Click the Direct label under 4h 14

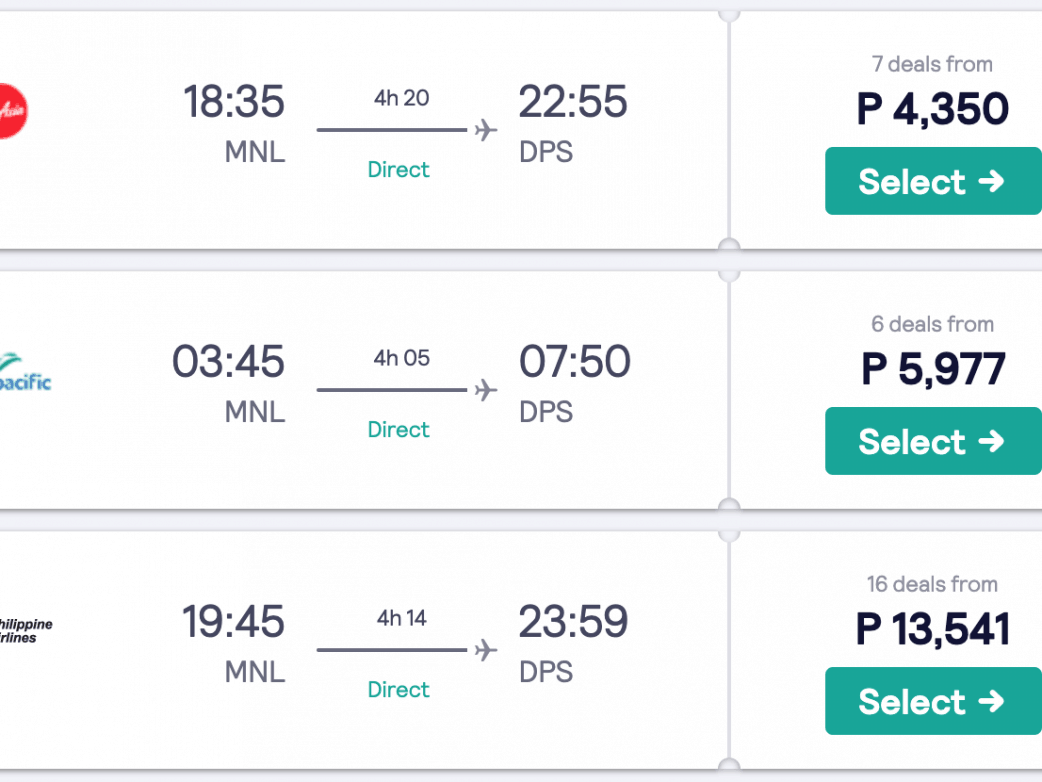(398, 690)
